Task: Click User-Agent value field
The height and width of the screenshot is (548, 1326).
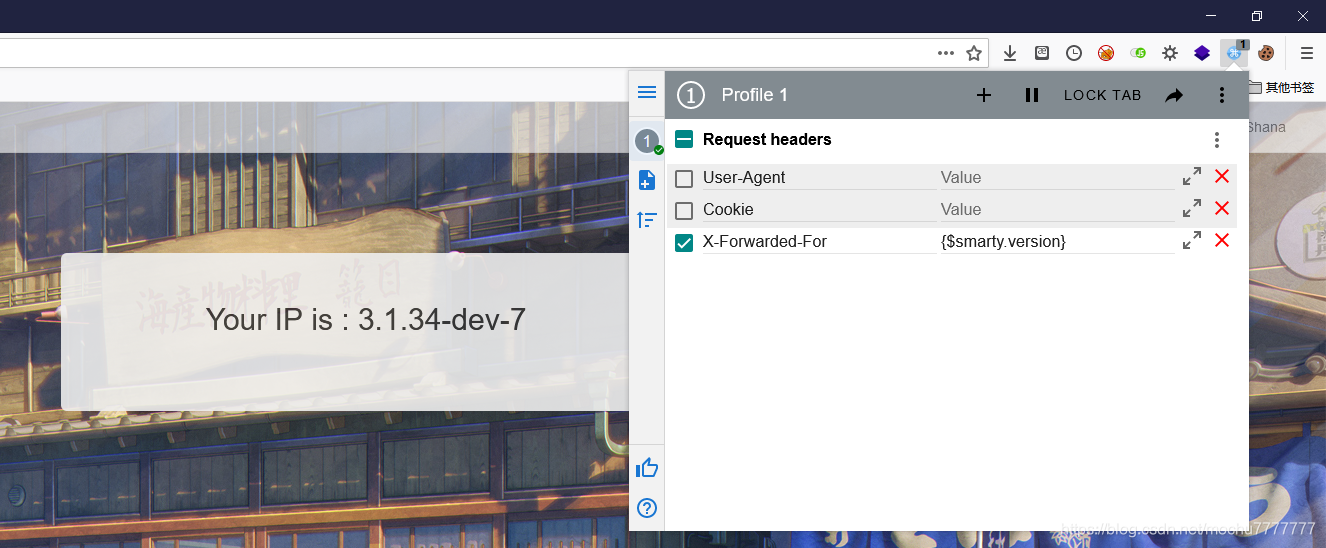Action: [1057, 178]
